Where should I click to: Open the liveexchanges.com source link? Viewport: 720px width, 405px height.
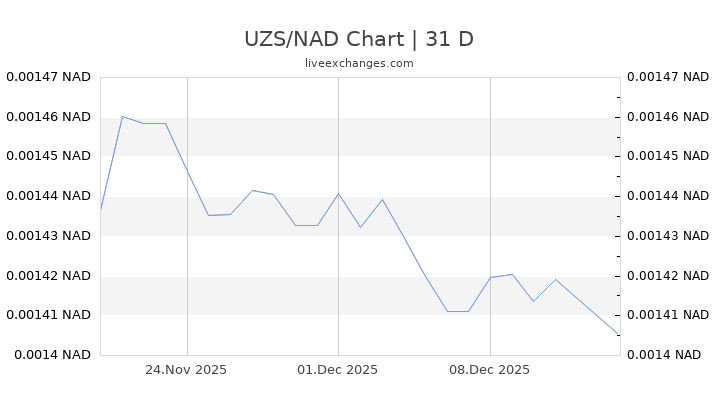[359, 63]
